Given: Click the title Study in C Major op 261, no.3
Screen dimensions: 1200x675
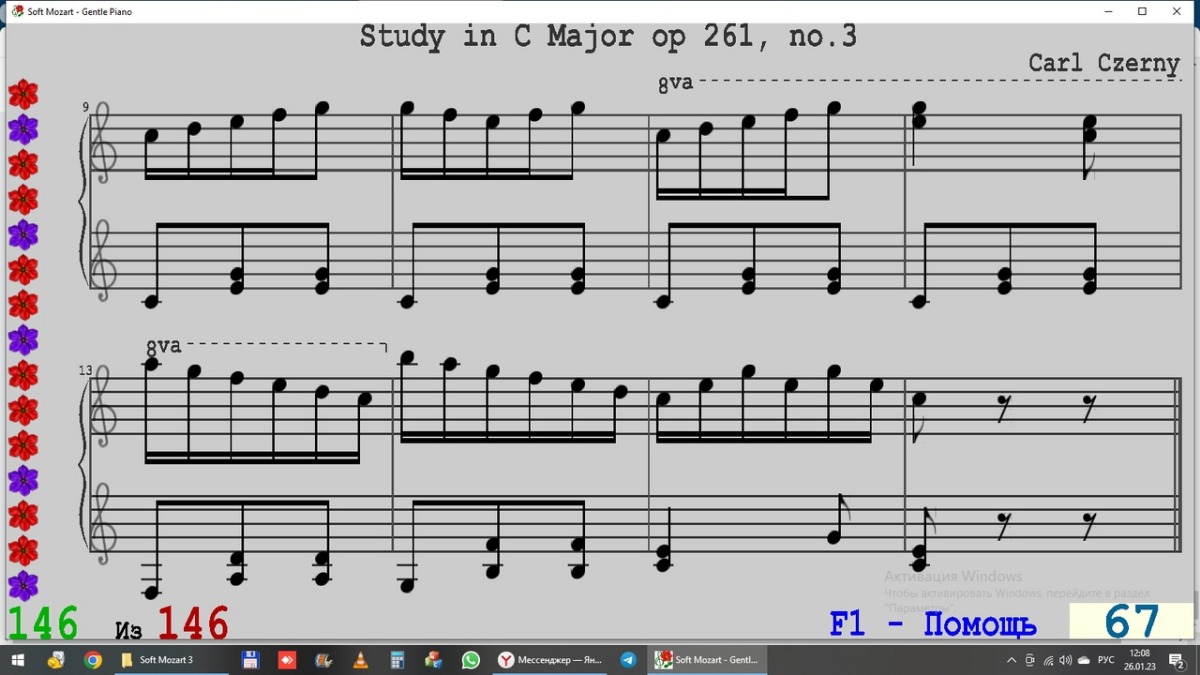Looking at the screenshot, I should [608, 37].
